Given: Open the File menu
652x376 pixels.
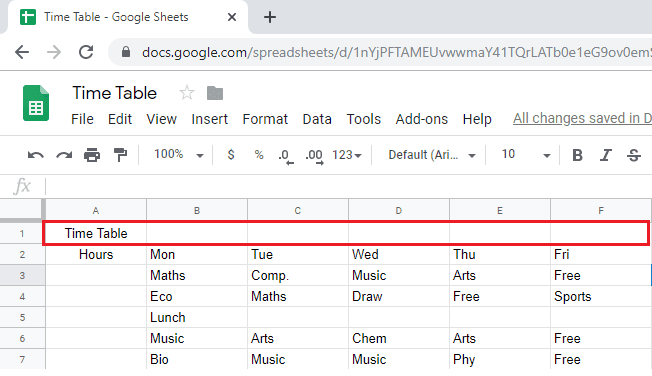Looking at the screenshot, I should tap(82, 119).
